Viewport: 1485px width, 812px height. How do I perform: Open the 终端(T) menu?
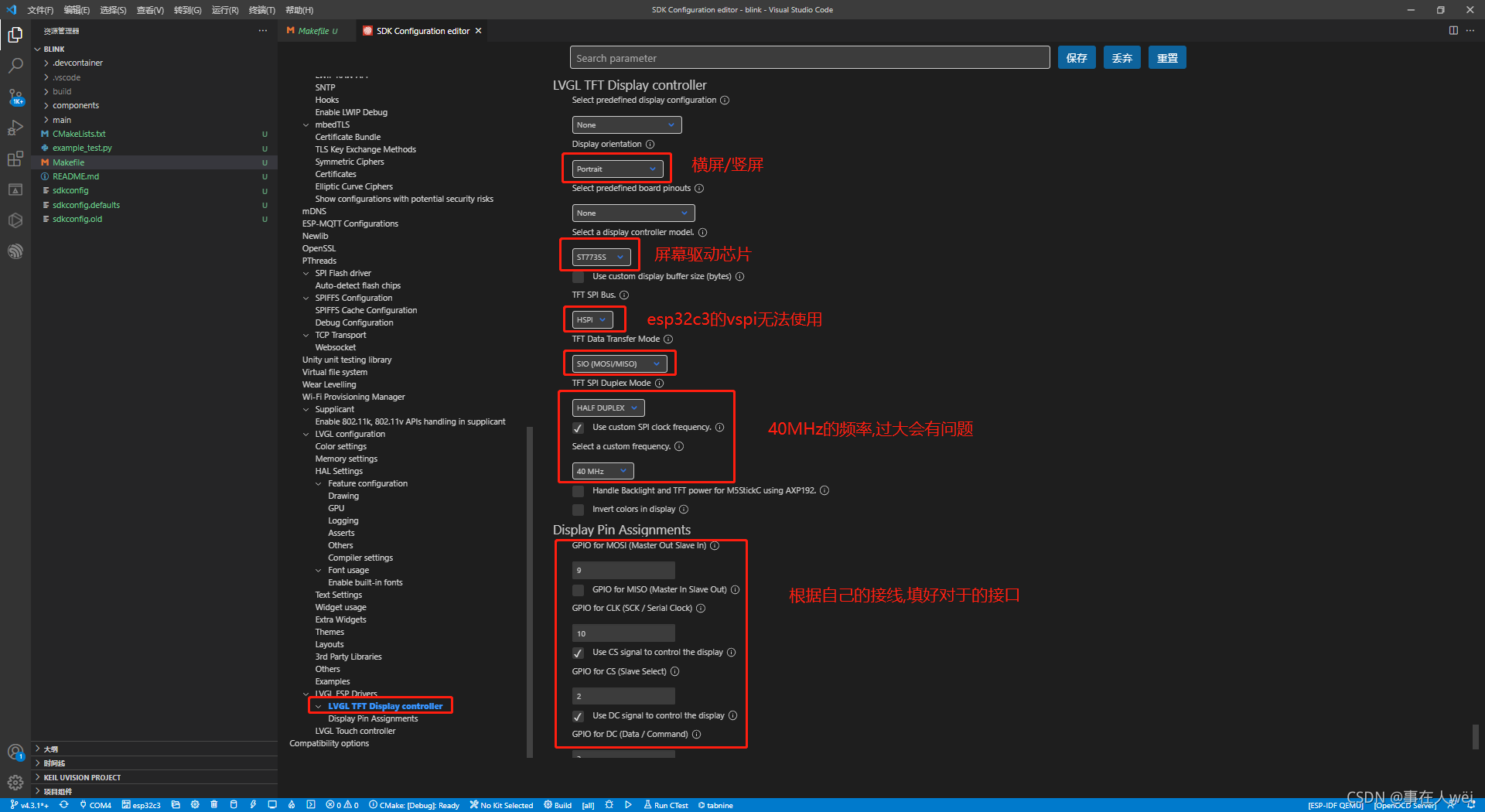262,10
